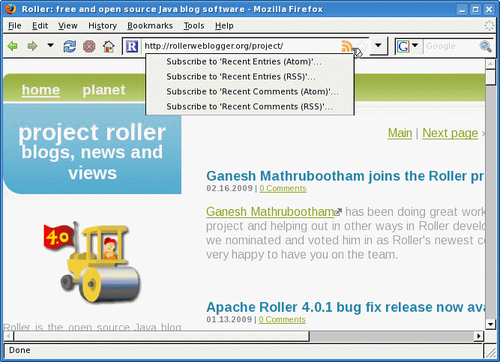Click inside the Google search field
The width and height of the screenshot is (500, 362).
pyautogui.click(x=451, y=46)
